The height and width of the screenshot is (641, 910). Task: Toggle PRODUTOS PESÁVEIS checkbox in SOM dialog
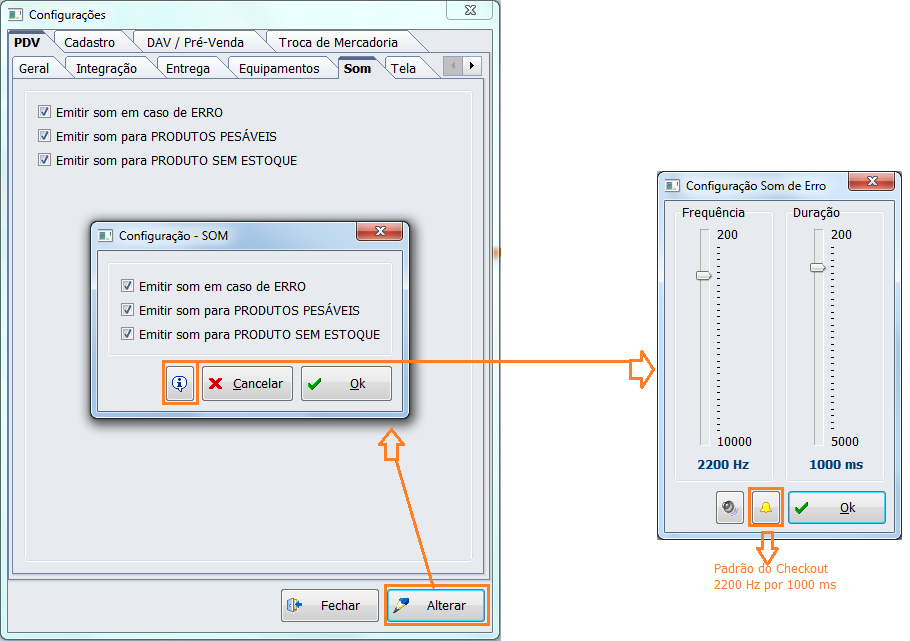[127, 310]
